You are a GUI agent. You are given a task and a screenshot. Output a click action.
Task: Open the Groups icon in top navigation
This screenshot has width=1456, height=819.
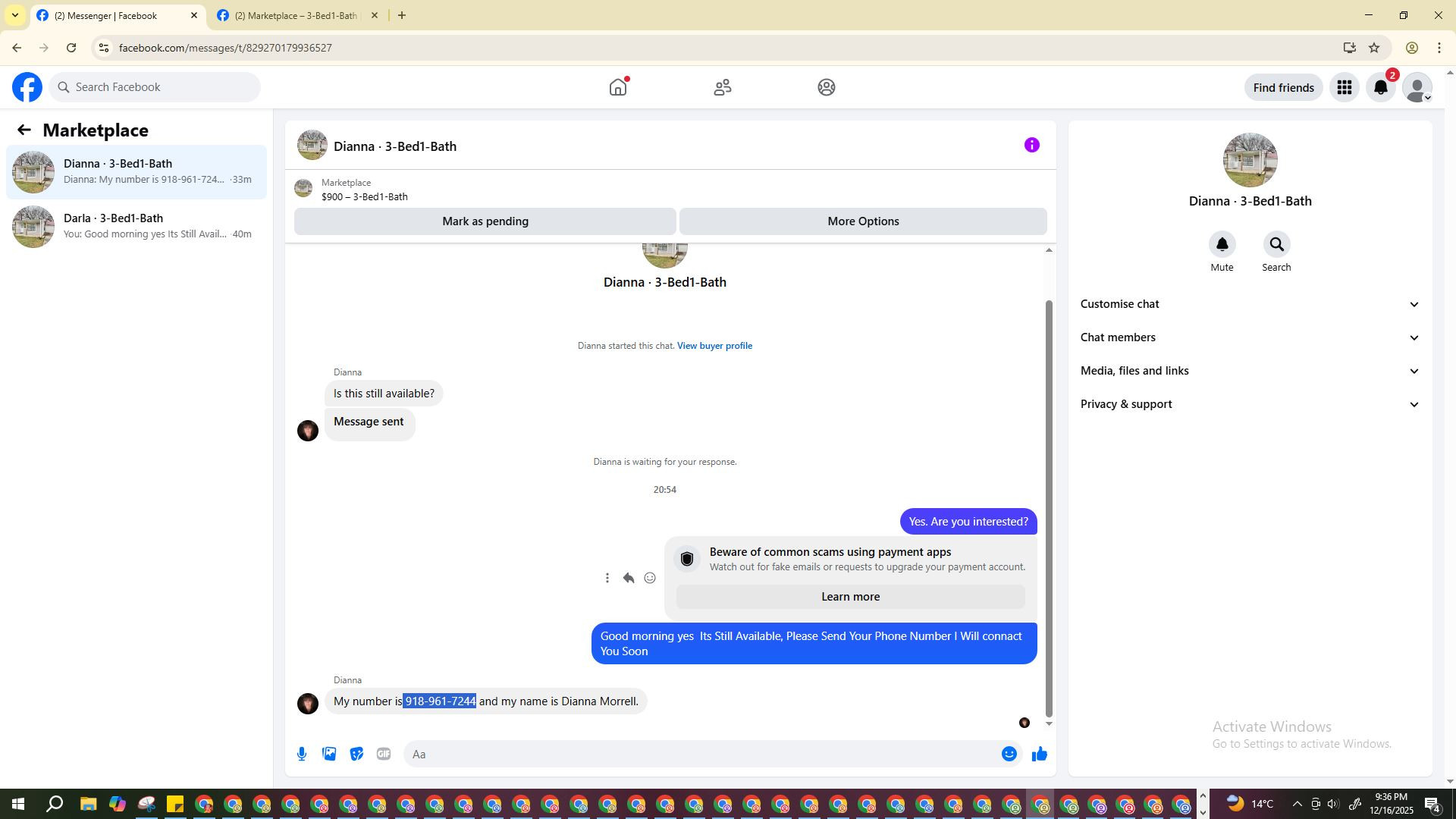[827, 87]
